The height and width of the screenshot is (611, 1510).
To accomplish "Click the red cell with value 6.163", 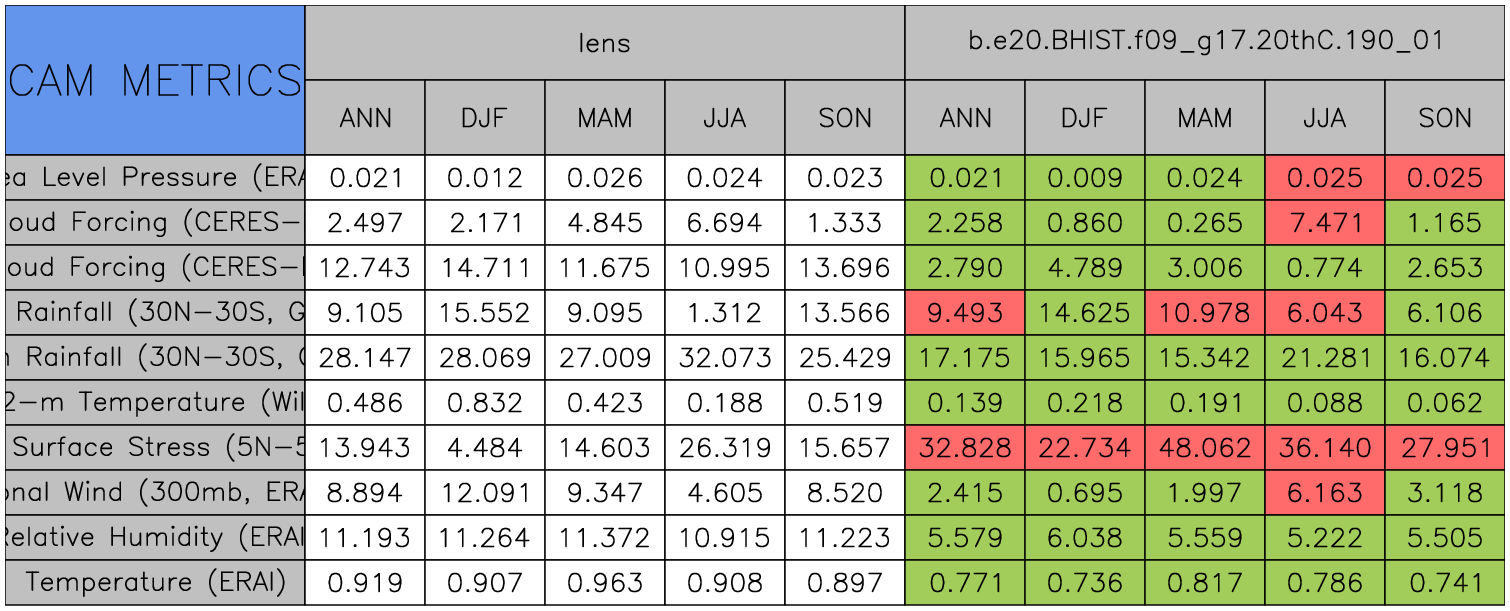I will [1325, 492].
